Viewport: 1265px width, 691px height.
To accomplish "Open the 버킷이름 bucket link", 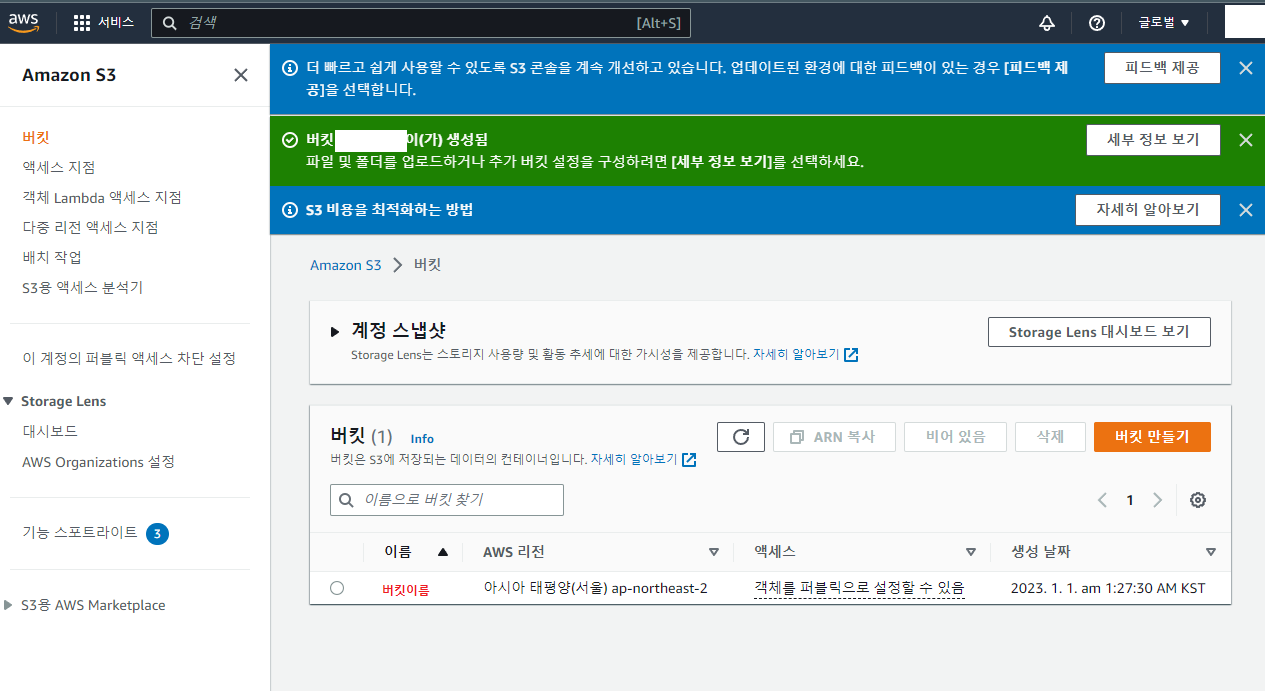I will click(406, 589).
